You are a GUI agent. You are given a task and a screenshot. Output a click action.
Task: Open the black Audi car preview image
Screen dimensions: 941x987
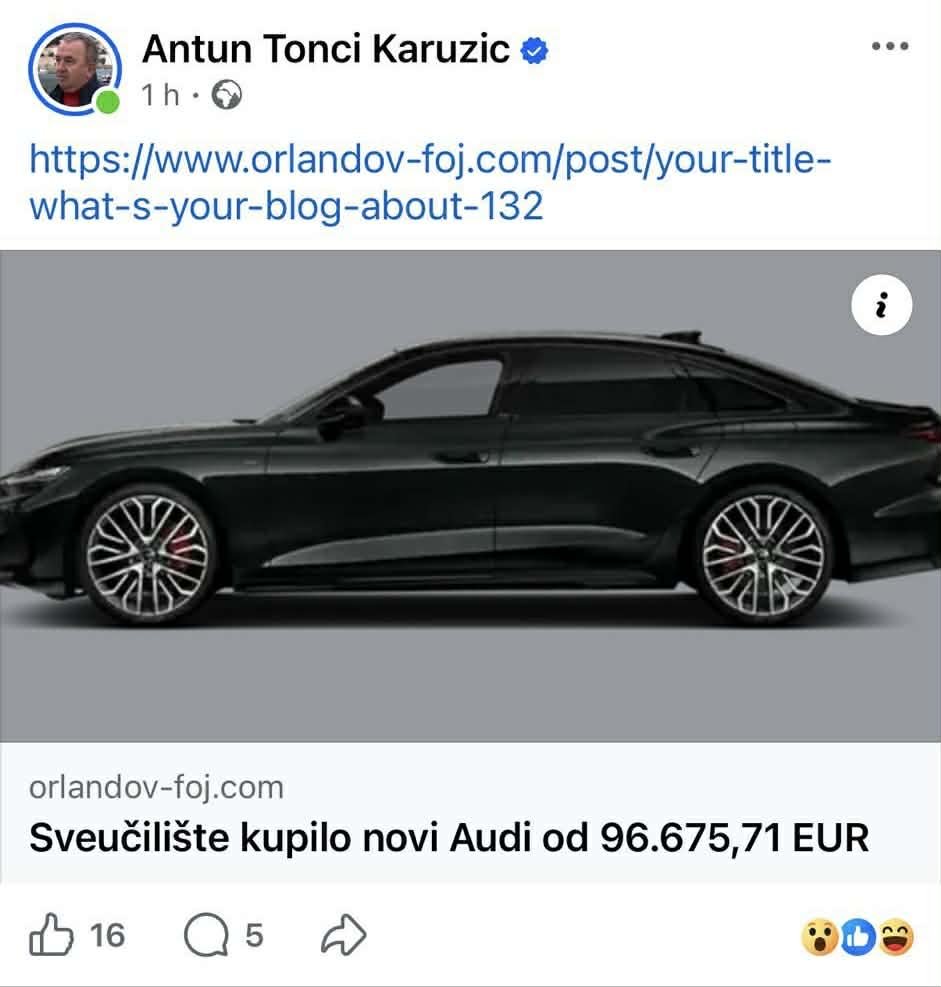tap(470, 496)
